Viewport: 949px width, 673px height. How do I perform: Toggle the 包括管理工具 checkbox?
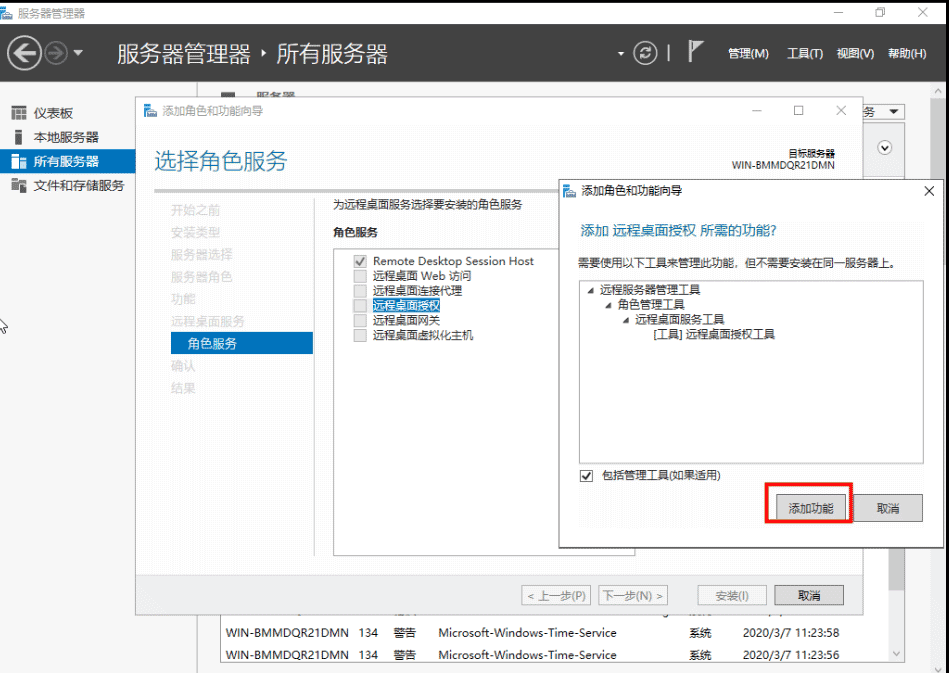pos(587,476)
